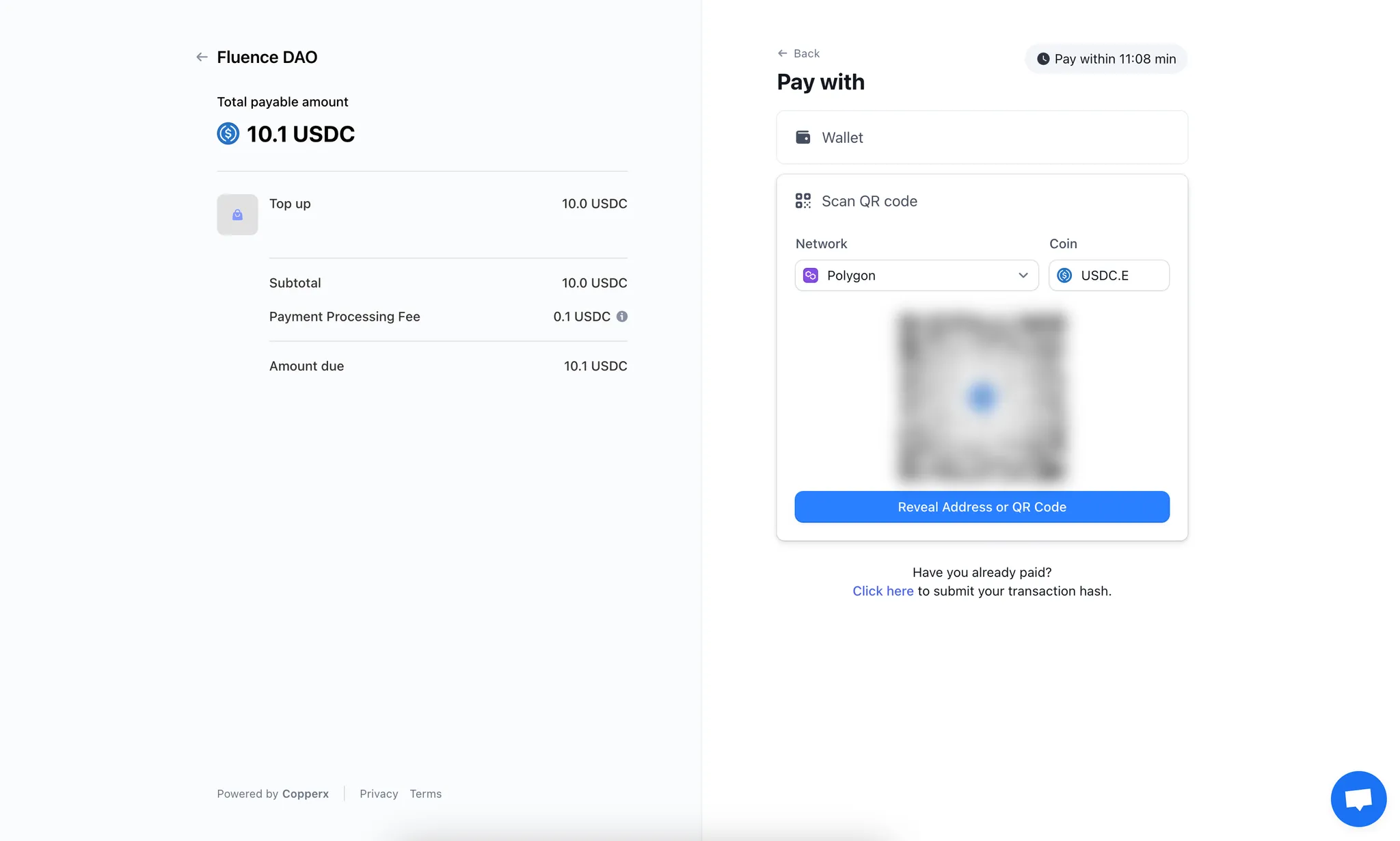Click the Reveal Address or QR Code button

(x=982, y=507)
